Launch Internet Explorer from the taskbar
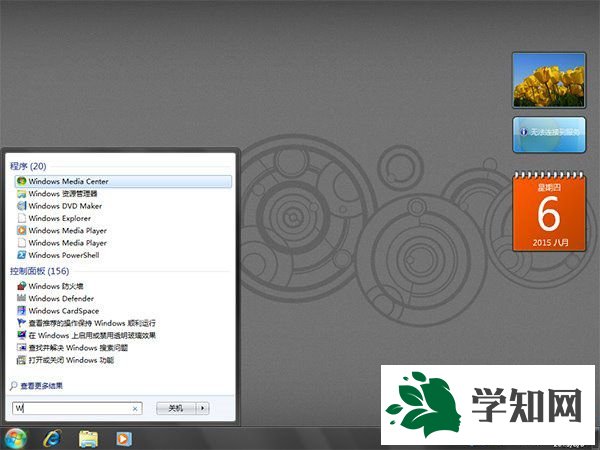 coord(52,439)
